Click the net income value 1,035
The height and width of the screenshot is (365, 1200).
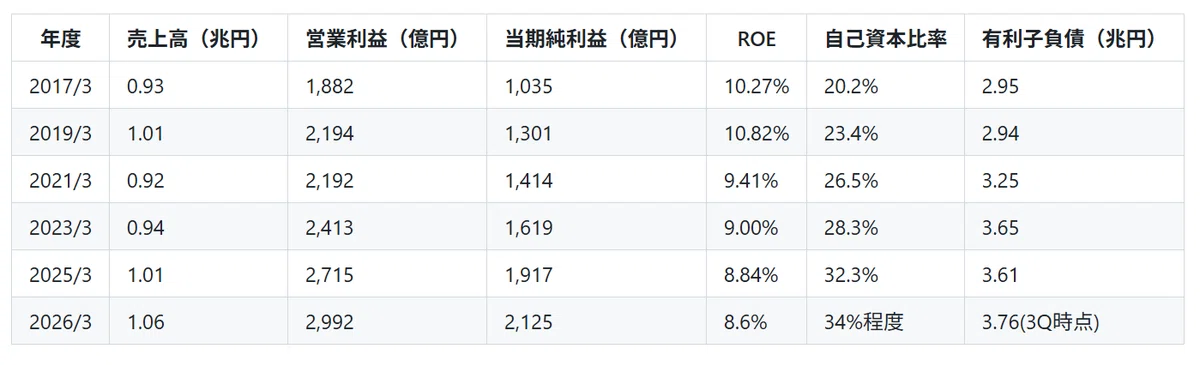tap(529, 87)
